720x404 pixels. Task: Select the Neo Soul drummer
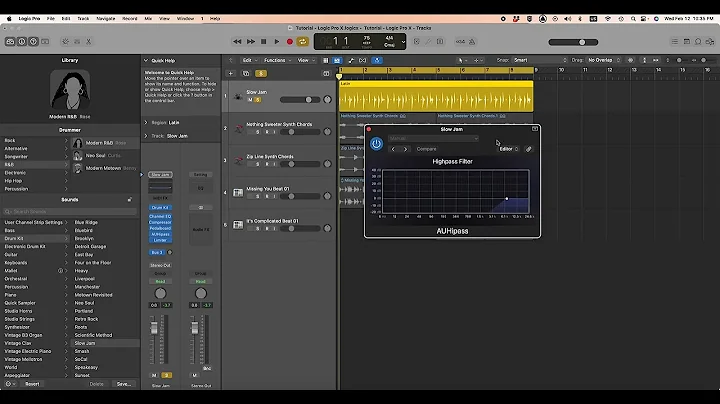tap(105, 156)
